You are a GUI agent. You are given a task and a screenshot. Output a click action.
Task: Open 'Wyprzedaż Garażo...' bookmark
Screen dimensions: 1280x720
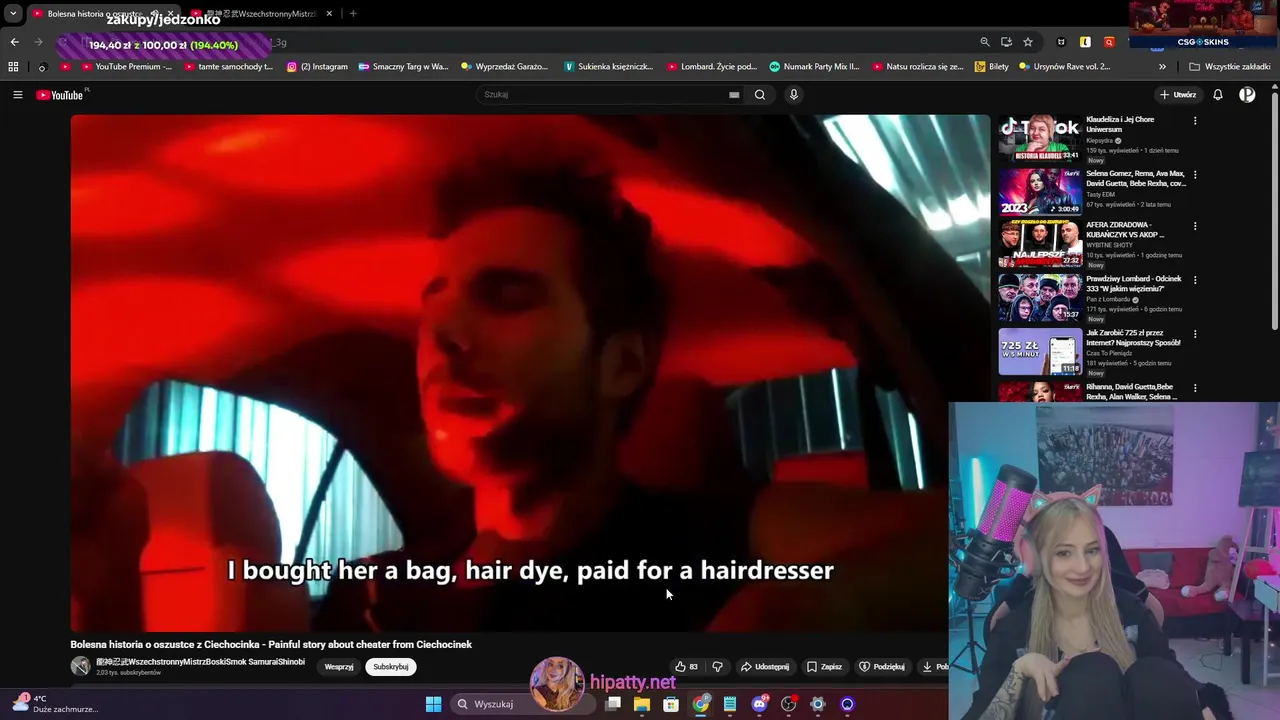click(505, 67)
